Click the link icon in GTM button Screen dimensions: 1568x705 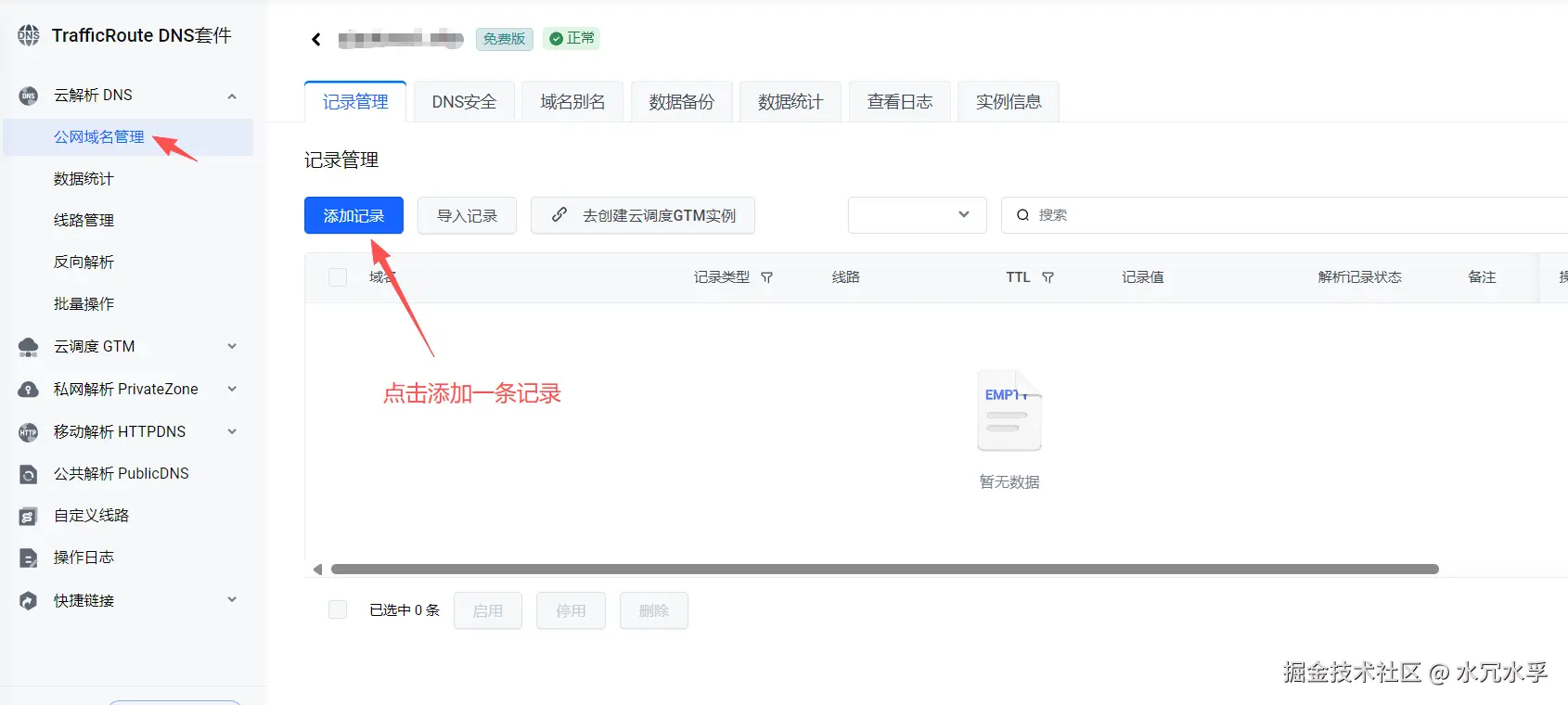559,215
